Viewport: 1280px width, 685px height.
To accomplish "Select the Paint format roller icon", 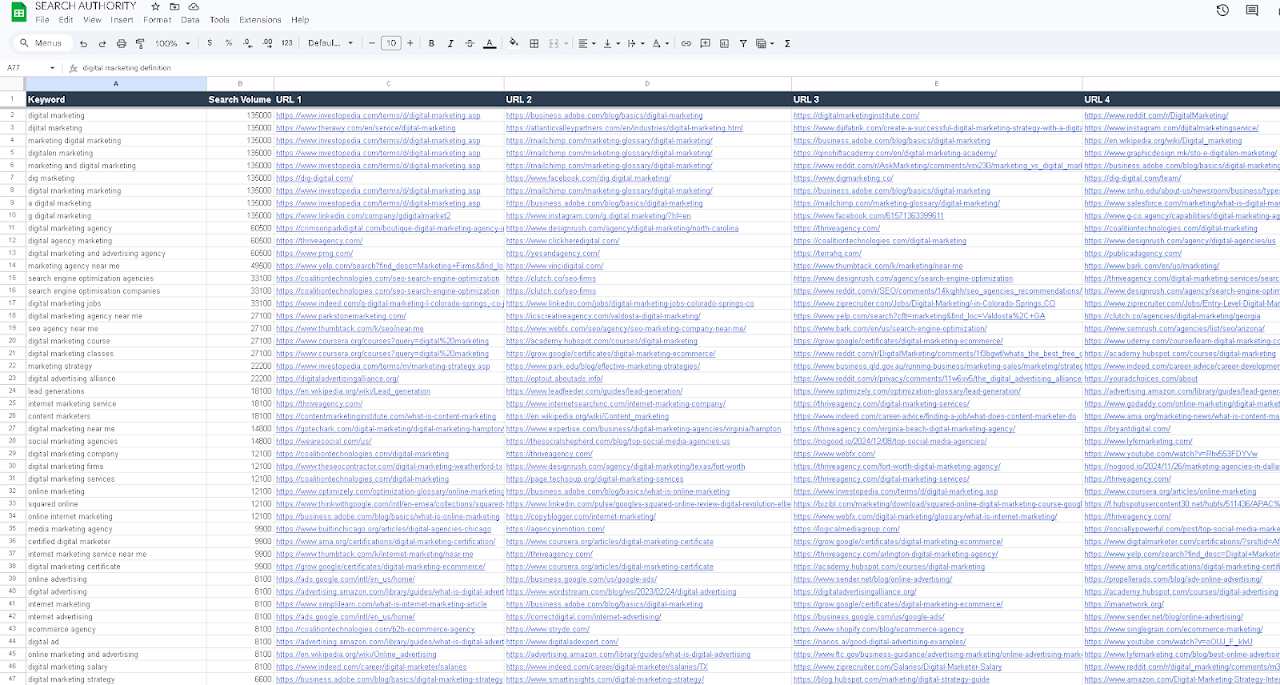I will [x=140, y=44].
